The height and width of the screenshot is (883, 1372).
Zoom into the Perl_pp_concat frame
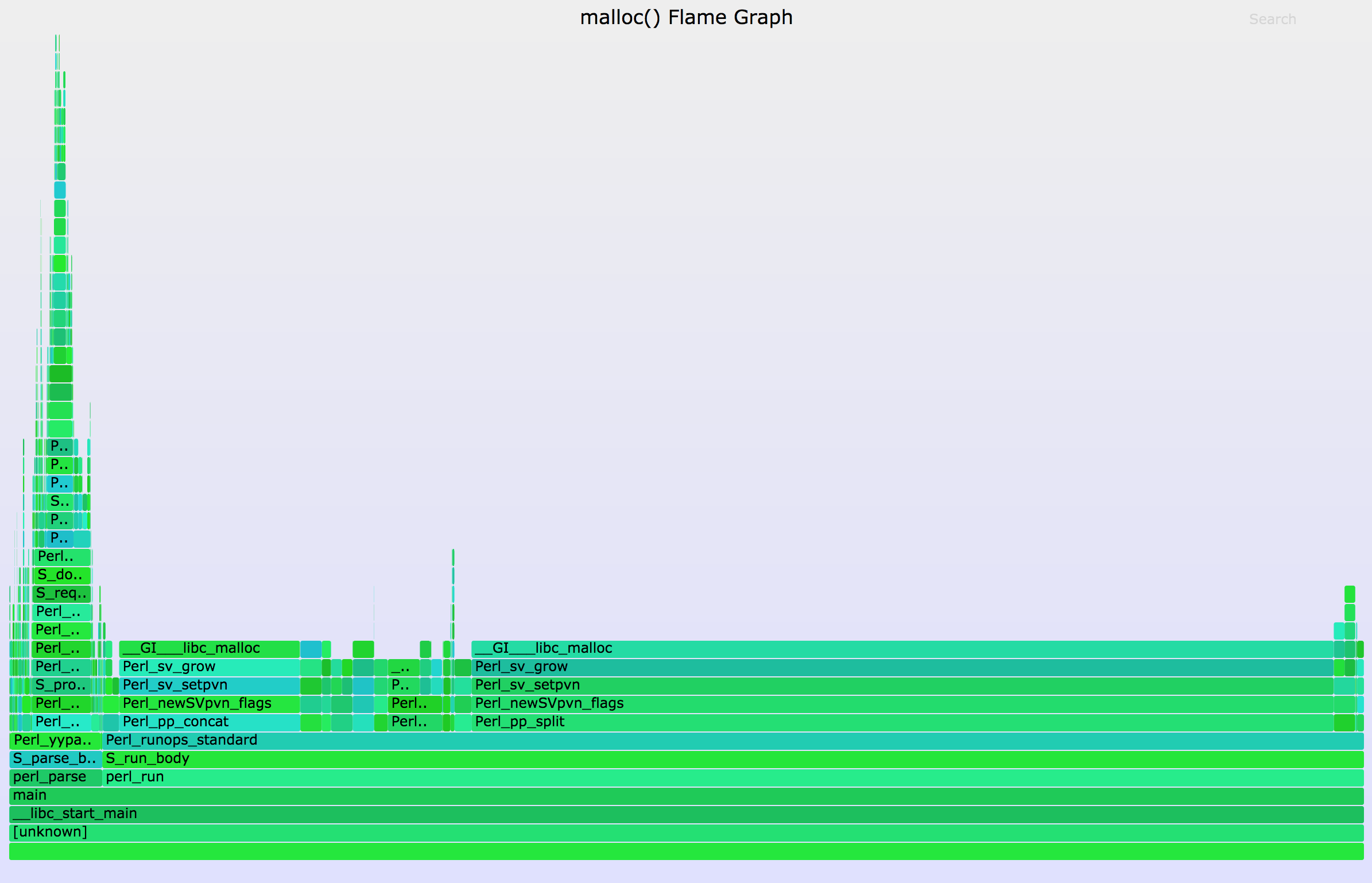point(210,722)
